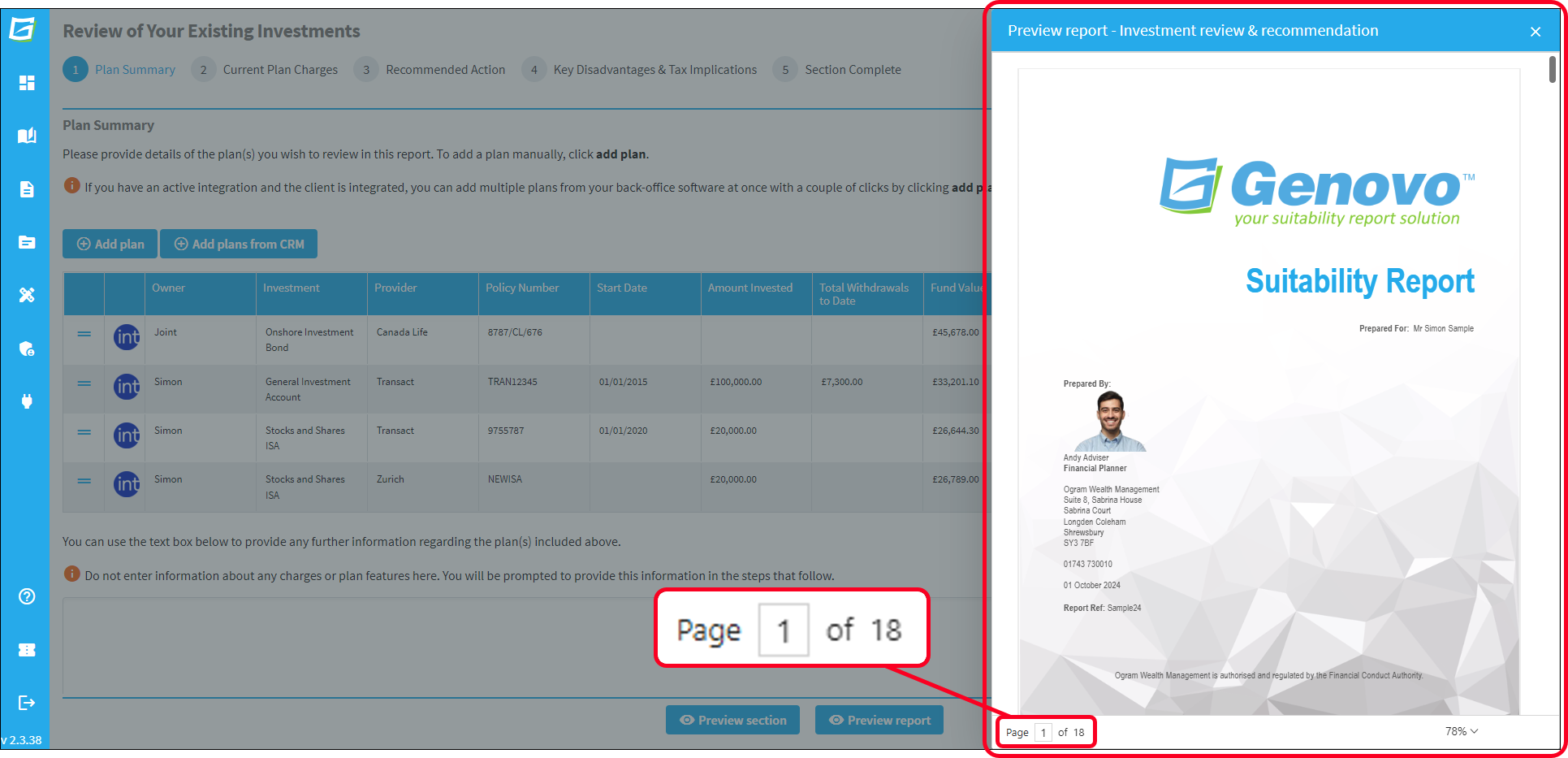The width and height of the screenshot is (1568, 758).
Task: Click the Start Date column header
Action: pos(645,294)
